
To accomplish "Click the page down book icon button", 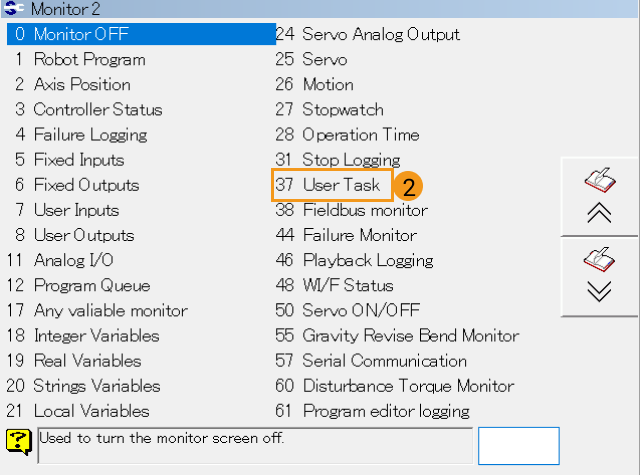I will pos(599,275).
